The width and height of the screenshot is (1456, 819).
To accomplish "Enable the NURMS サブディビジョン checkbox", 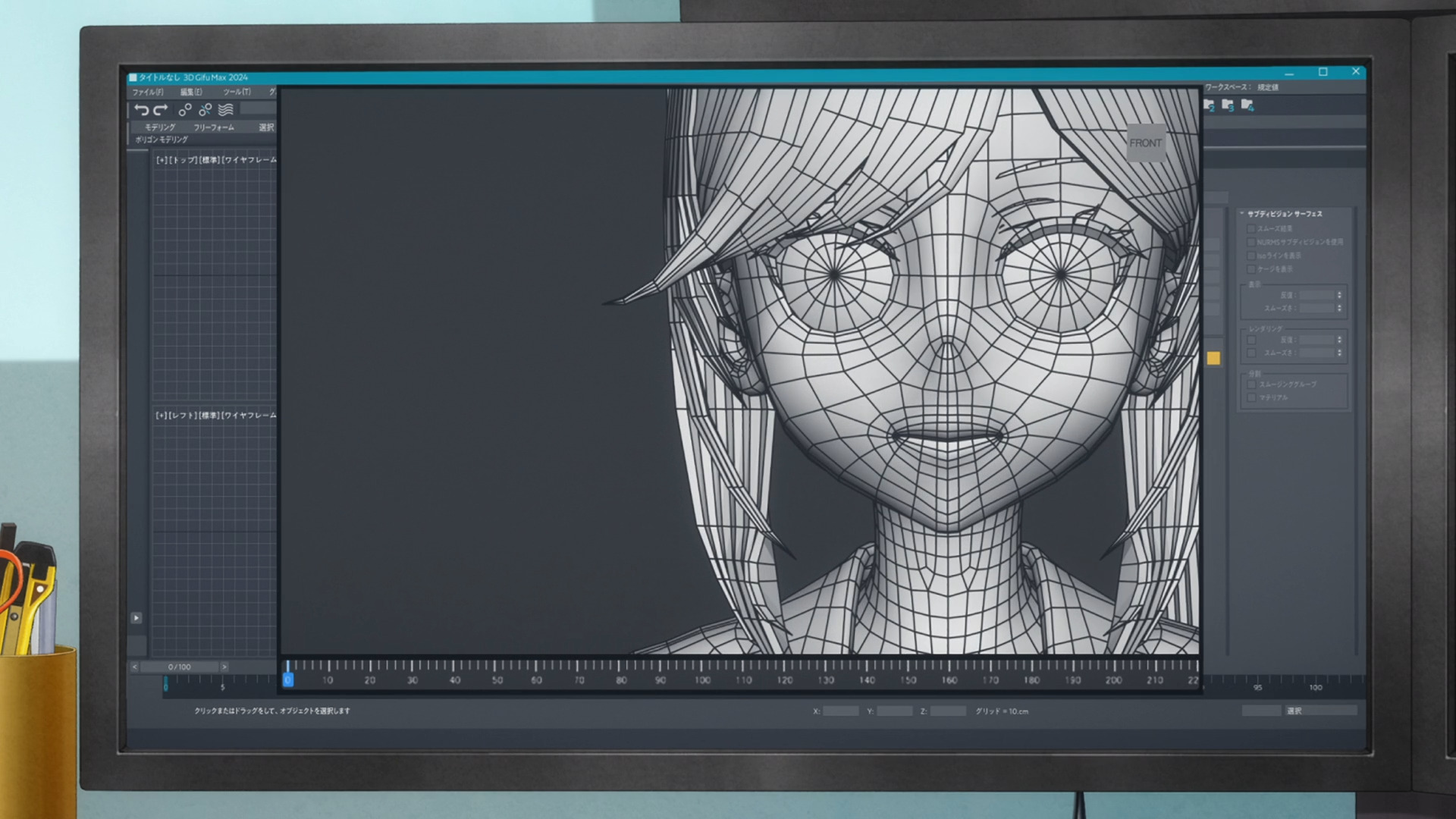I will click(x=1251, y=243).
